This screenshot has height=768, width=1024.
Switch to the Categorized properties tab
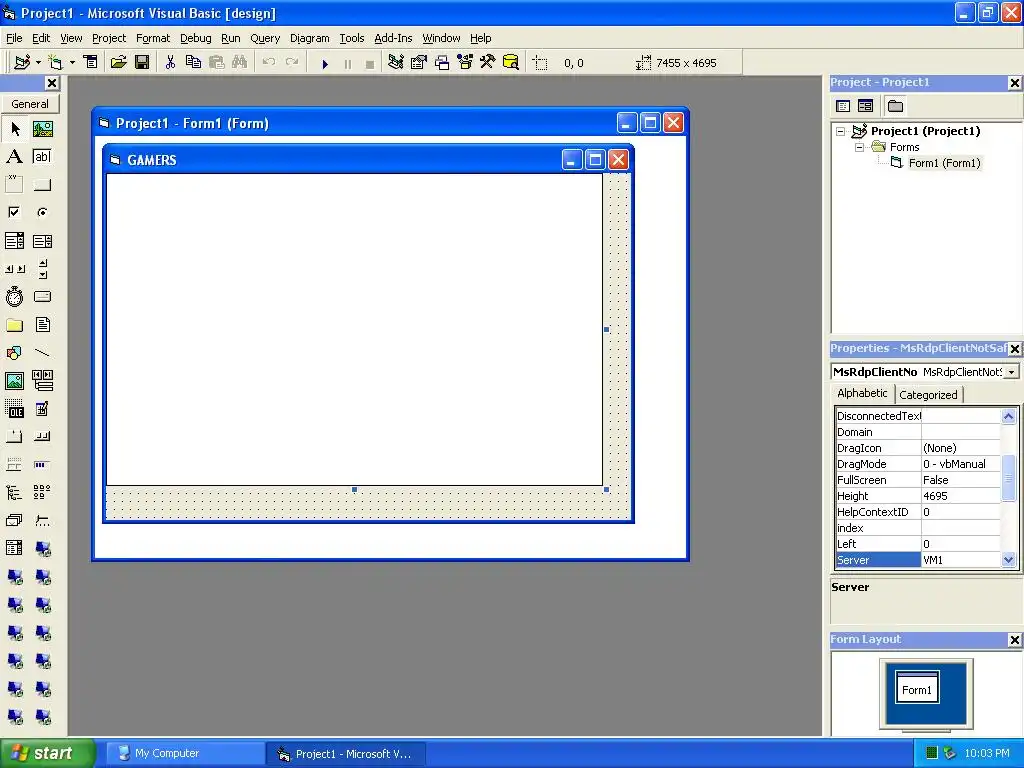(928, 395)
